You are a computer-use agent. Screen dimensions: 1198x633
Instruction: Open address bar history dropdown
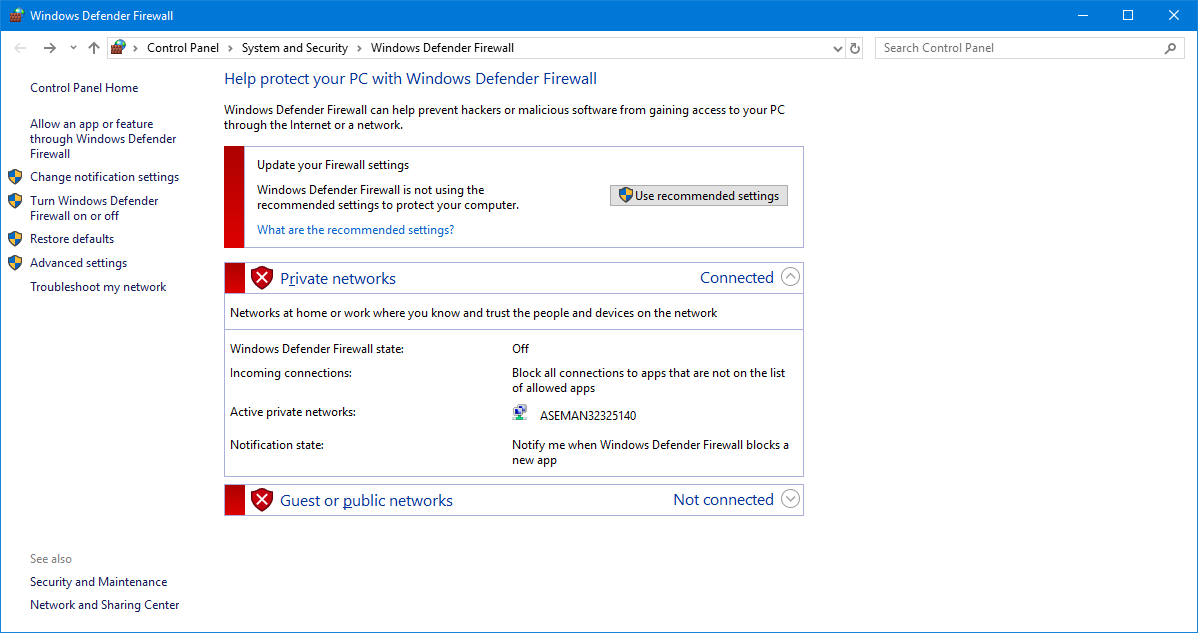point(838,48)
